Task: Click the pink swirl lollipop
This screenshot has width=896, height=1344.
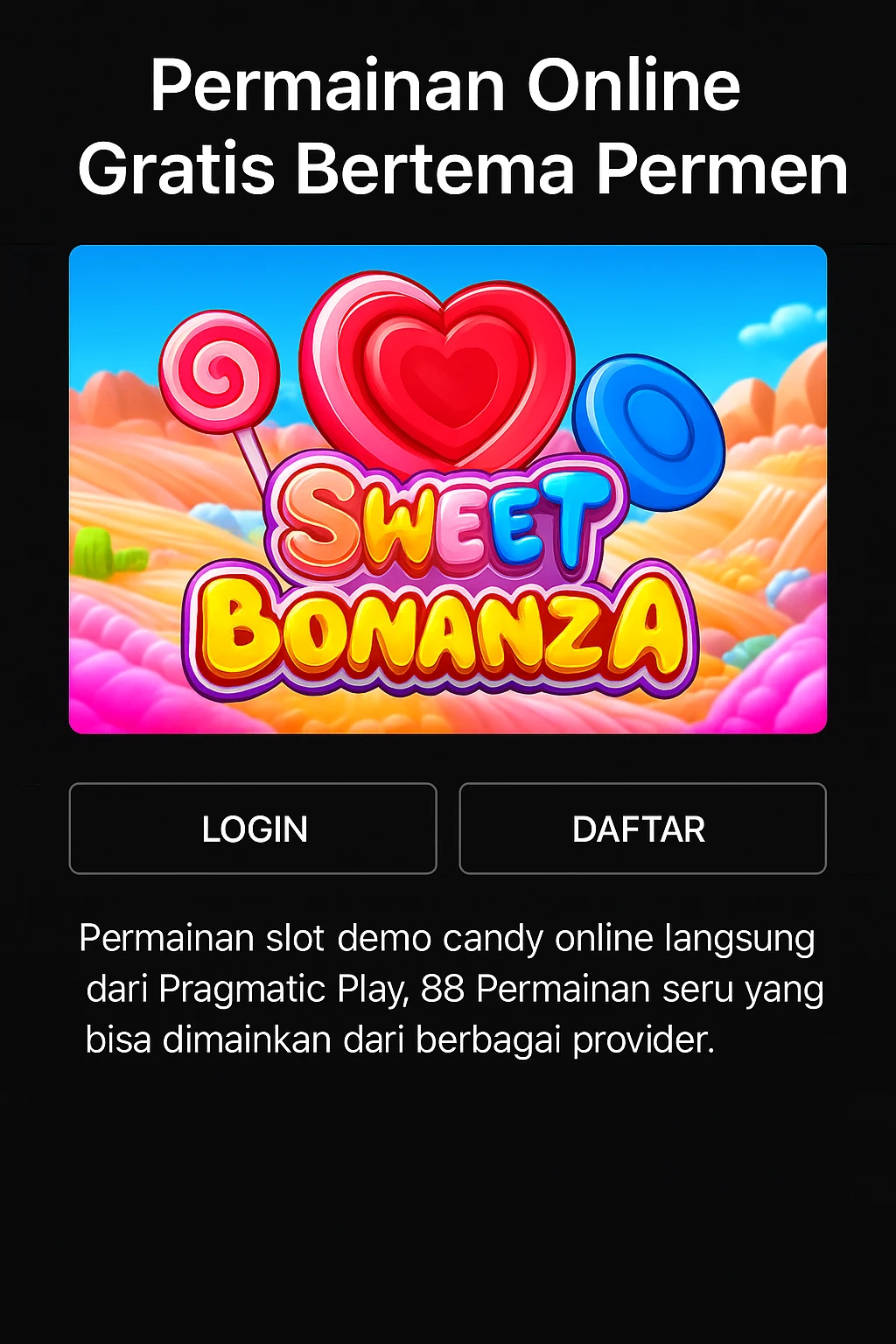Action: 219,372
